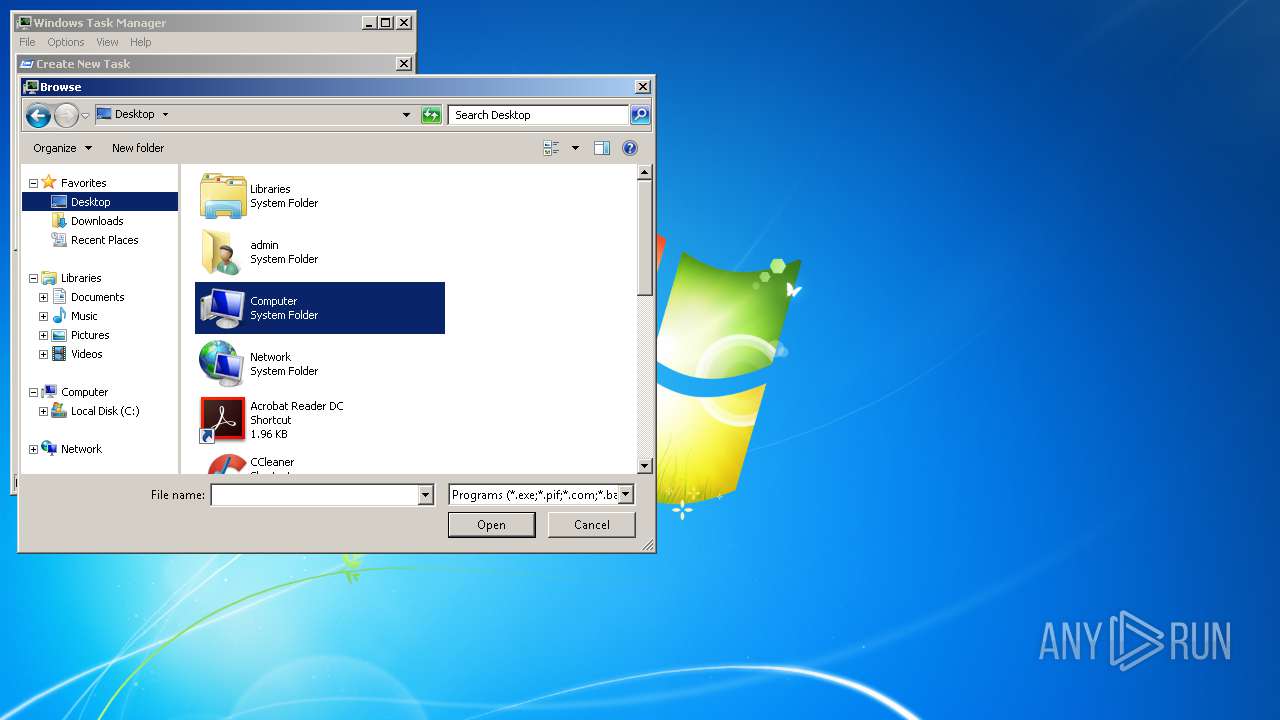Click the blue Help icon
1280x720 pixels.
coord(630,148)
